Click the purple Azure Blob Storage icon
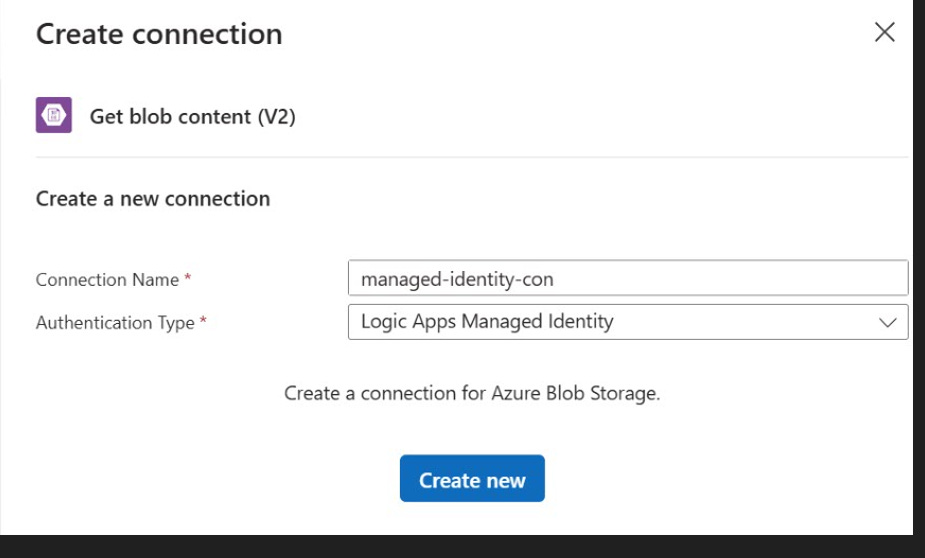925x558 pixels. click(x=54, y=115)
